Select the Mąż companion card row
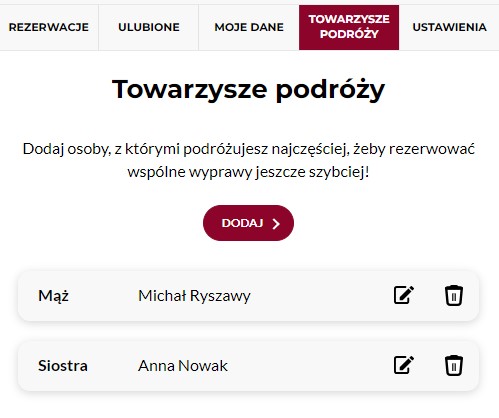499x418 pixels. point(248,296)
